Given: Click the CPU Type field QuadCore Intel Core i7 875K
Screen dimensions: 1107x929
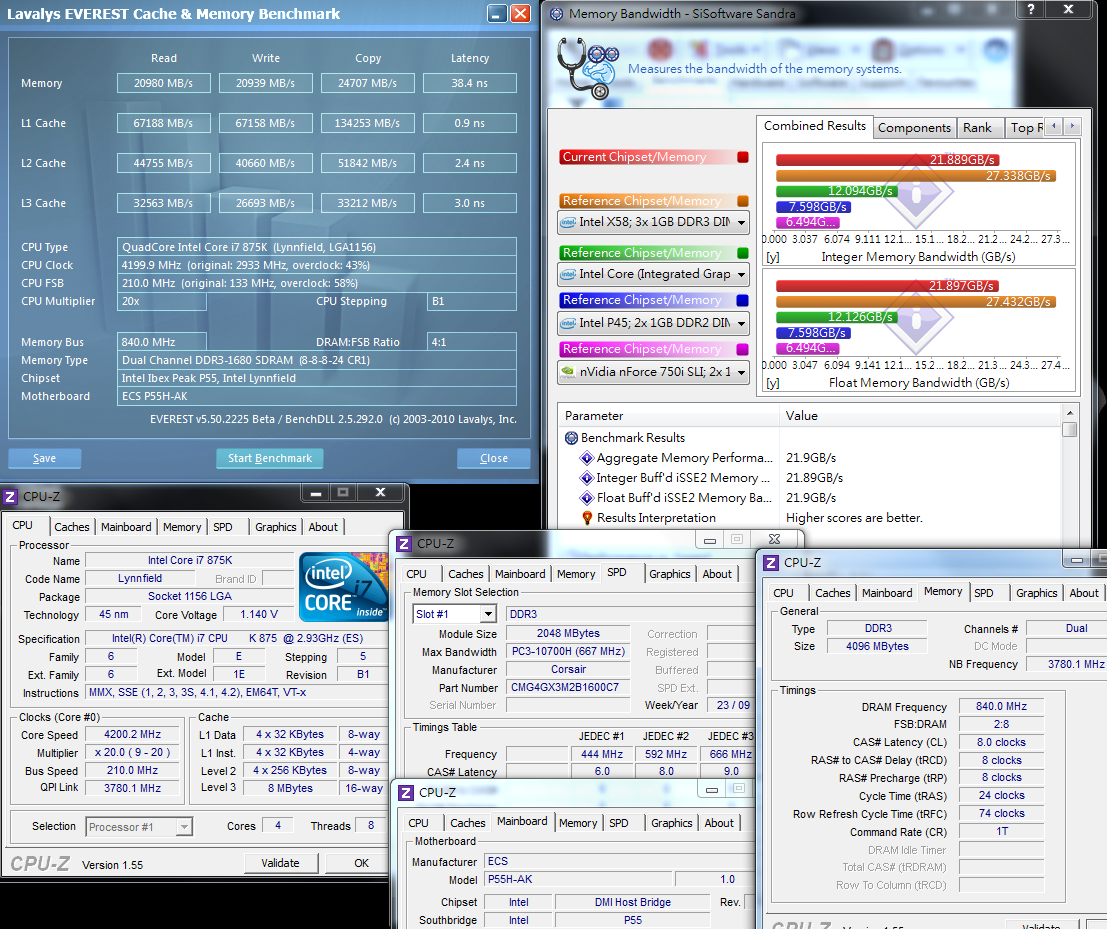Looking at the screenshot, I should (x=316, y=247).
